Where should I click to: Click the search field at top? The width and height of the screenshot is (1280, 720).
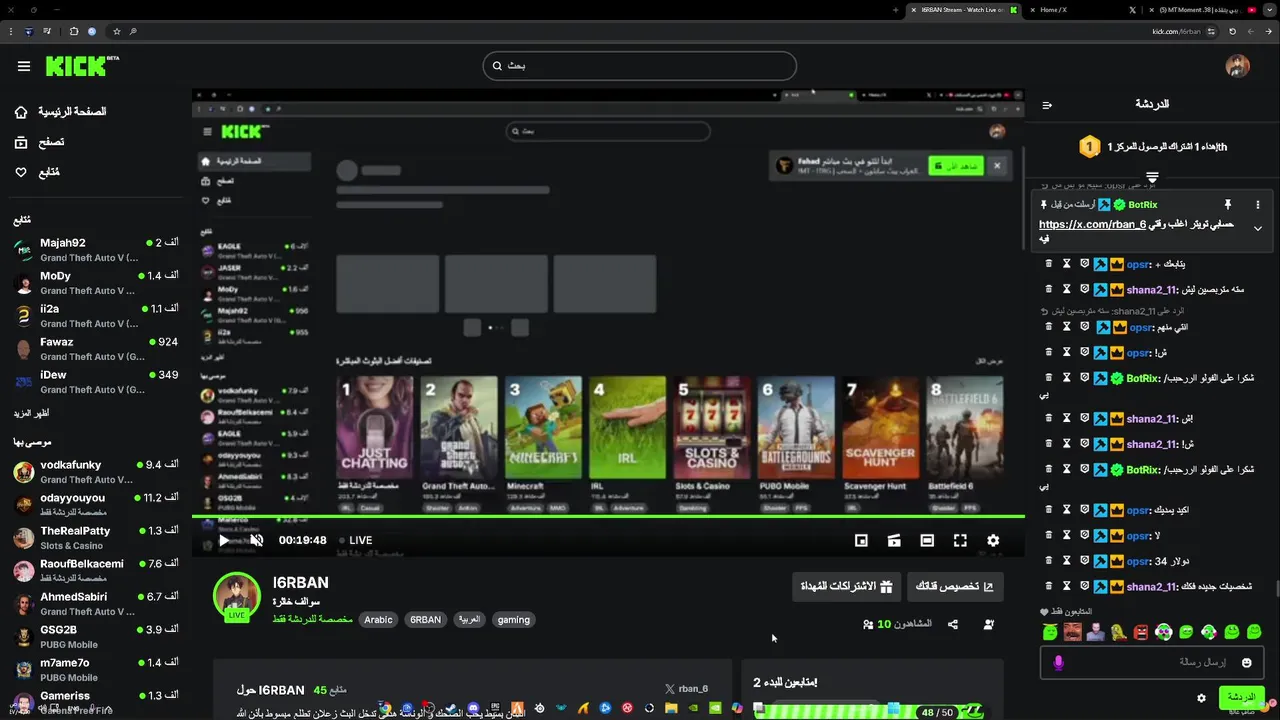tap(640, 66)
